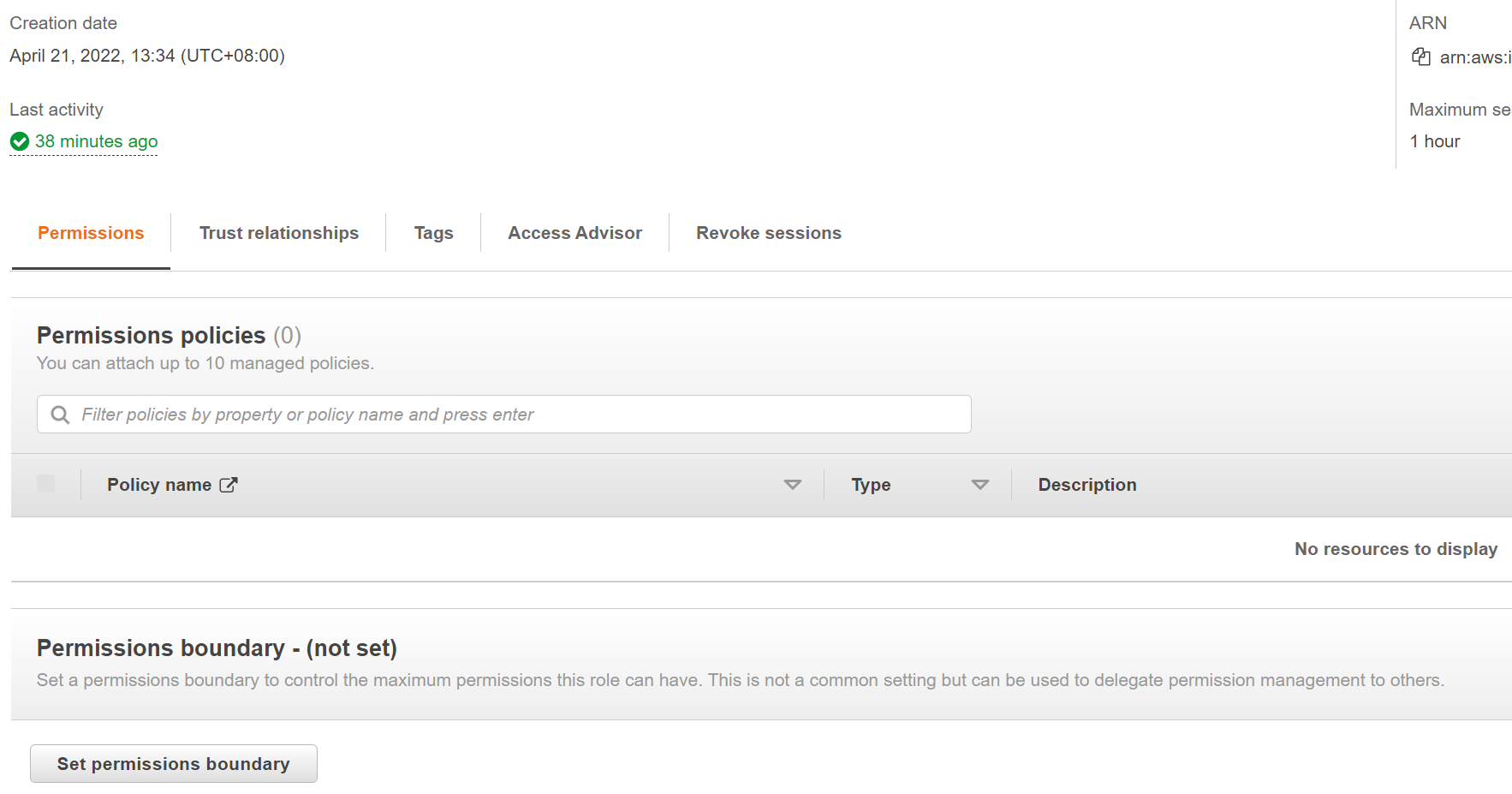This screenshot has height=794, width=1512.
Task: Select the Permissions tab
Action: click(91, 233)
